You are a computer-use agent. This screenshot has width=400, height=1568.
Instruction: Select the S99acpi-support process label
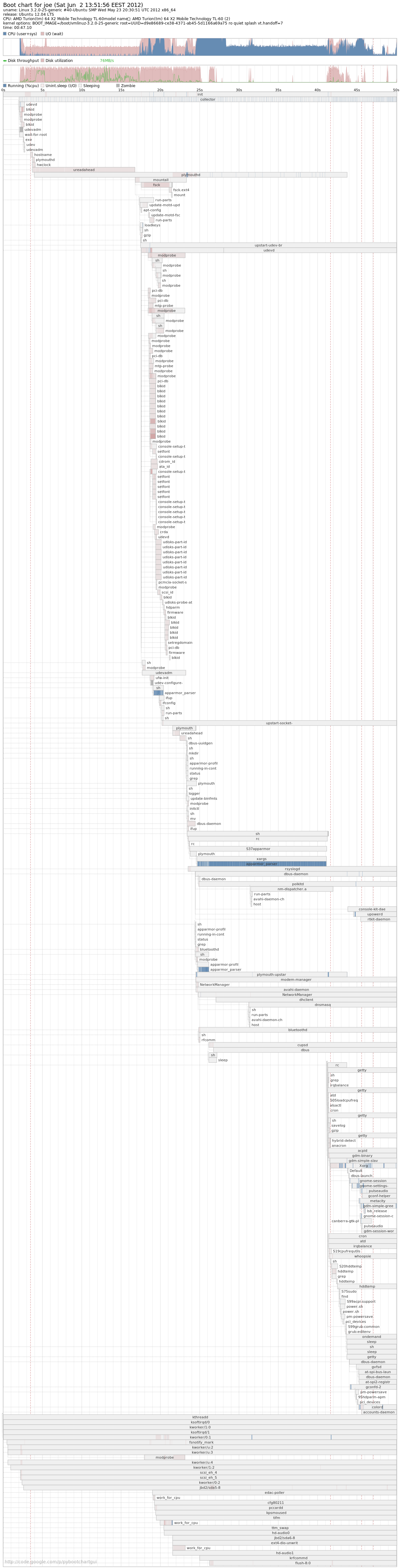(361, 1301)
